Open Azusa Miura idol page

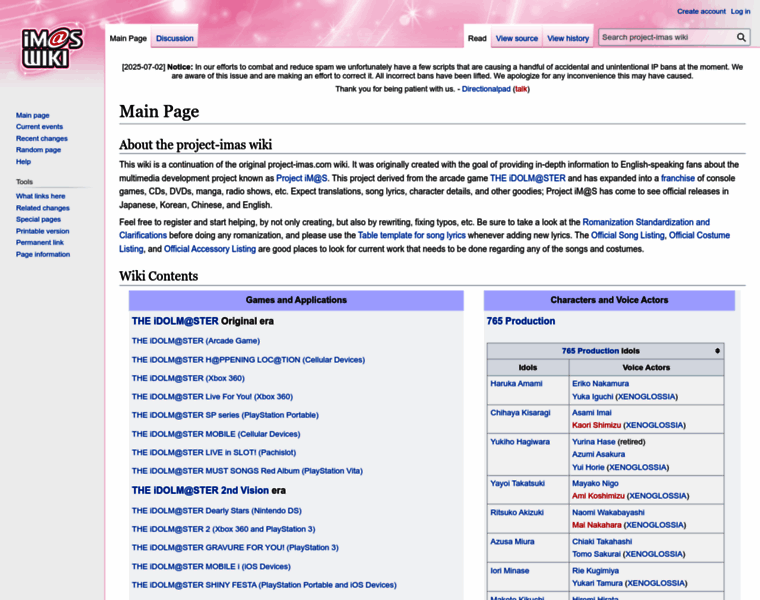click(512, 542)
